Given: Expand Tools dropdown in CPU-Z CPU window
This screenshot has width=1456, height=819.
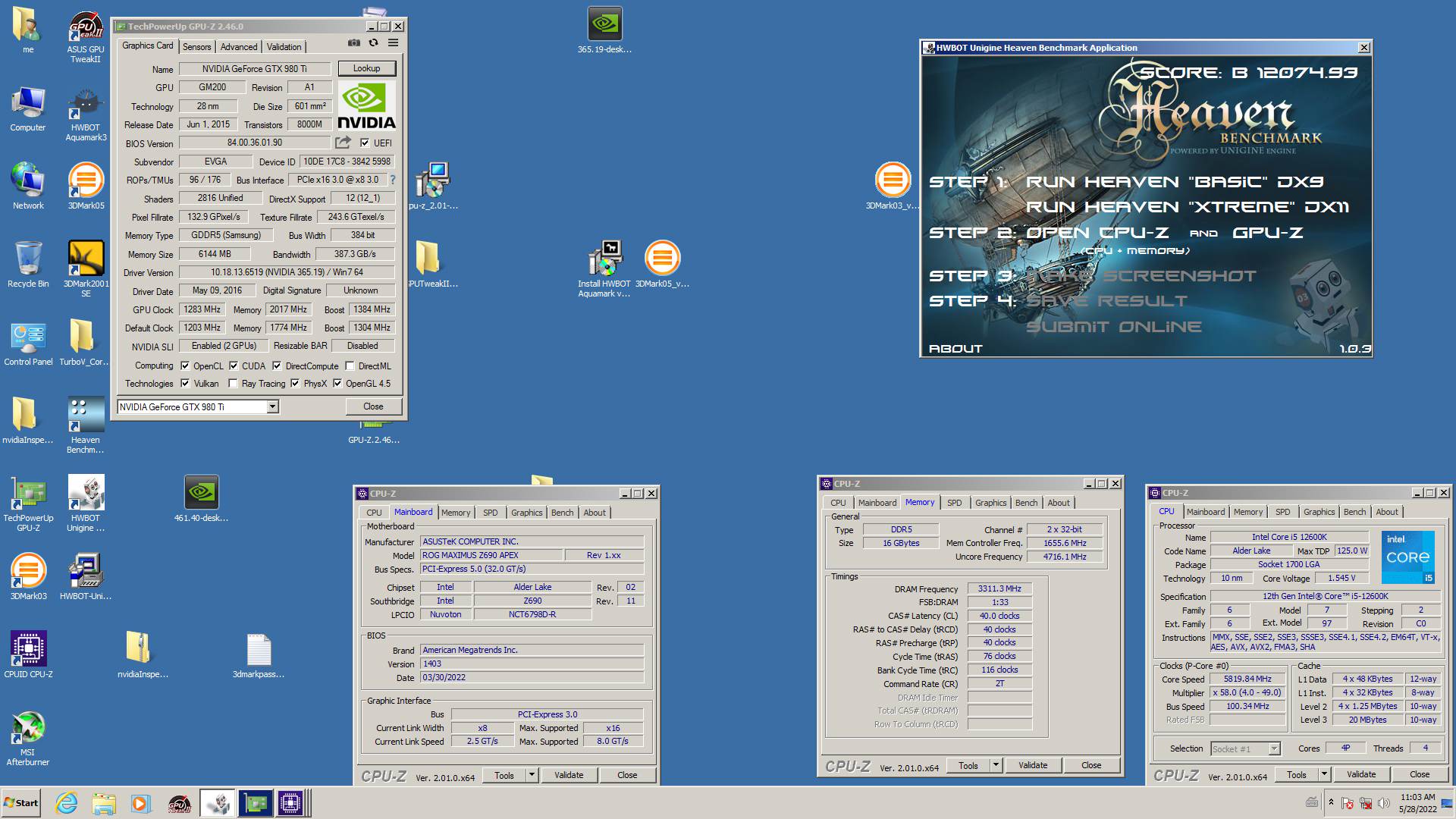Looking at the screenshot, I should (x=1324, y=774).
